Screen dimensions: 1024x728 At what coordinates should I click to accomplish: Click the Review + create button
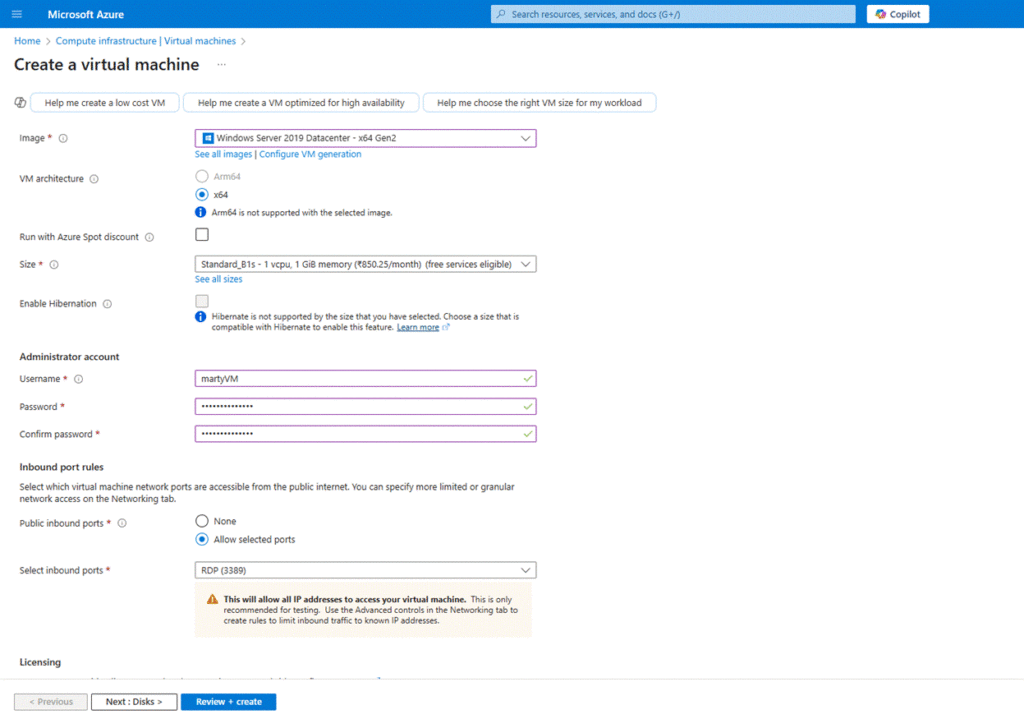point(228,702)
